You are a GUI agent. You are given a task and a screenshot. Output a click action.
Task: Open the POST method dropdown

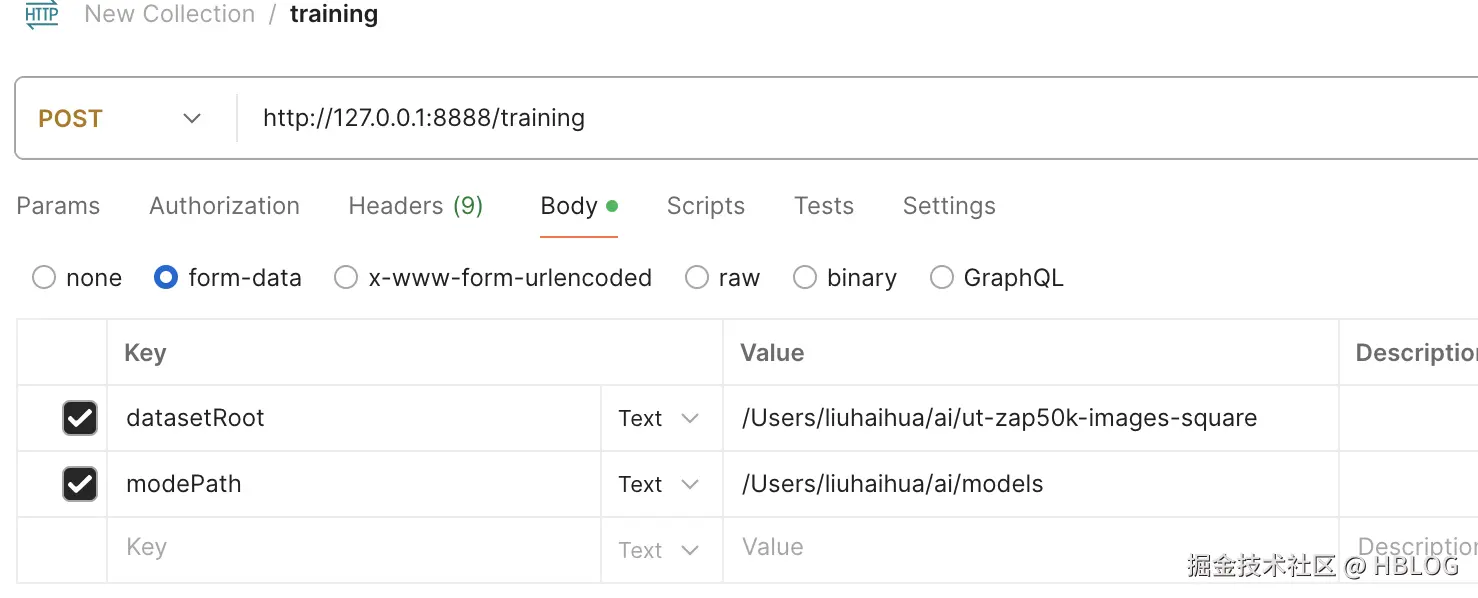tap(120, 118)
